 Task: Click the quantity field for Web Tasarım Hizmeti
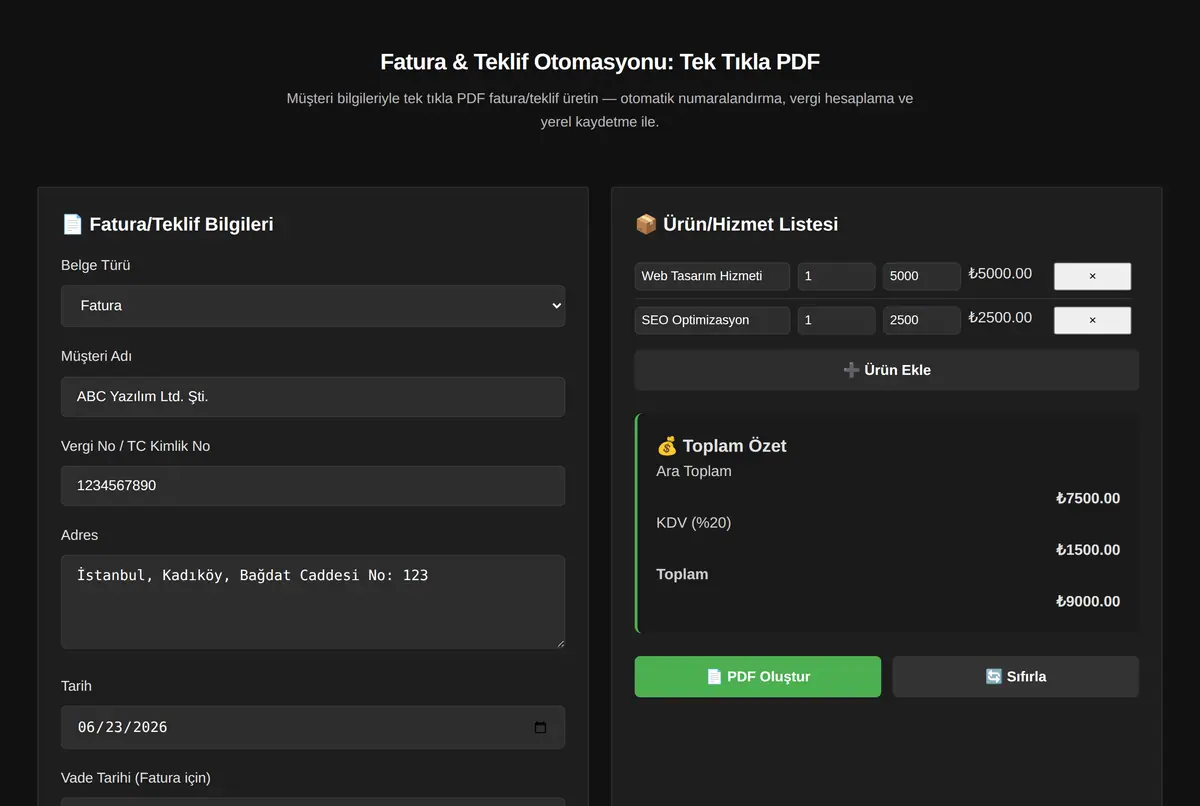coord(837,276)
